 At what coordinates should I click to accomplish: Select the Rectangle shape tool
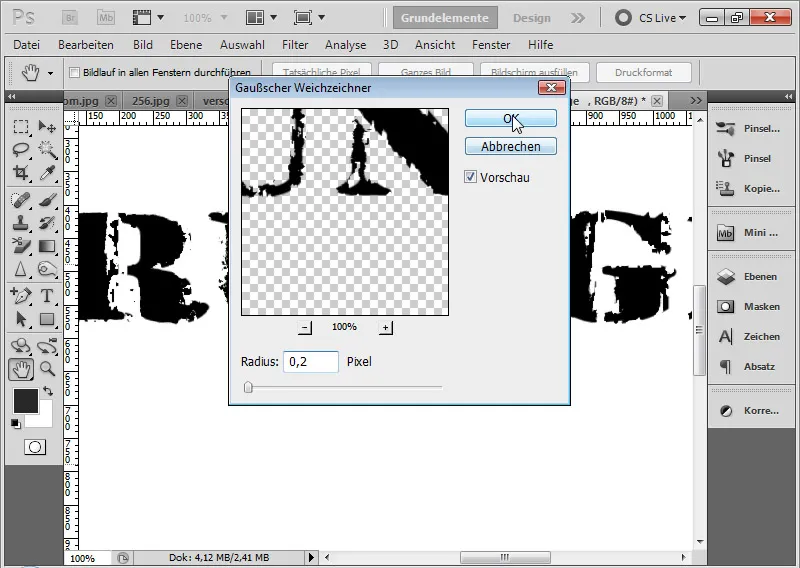click(x=47, y=319)
